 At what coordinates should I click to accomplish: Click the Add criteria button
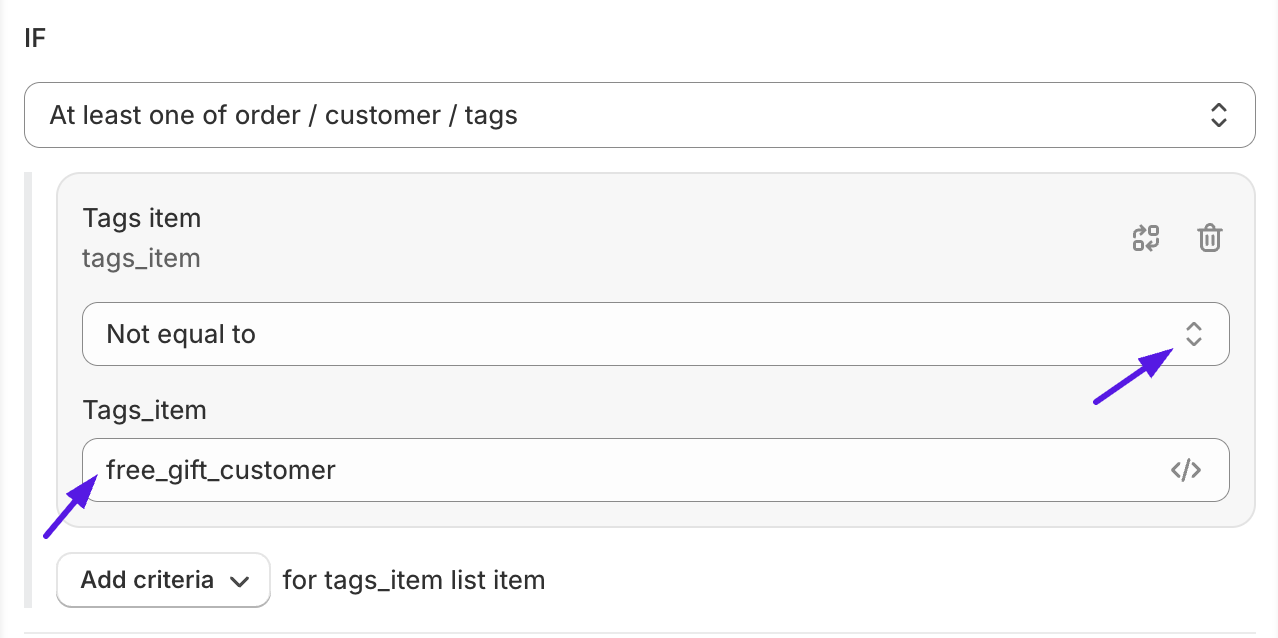point(164,580)
